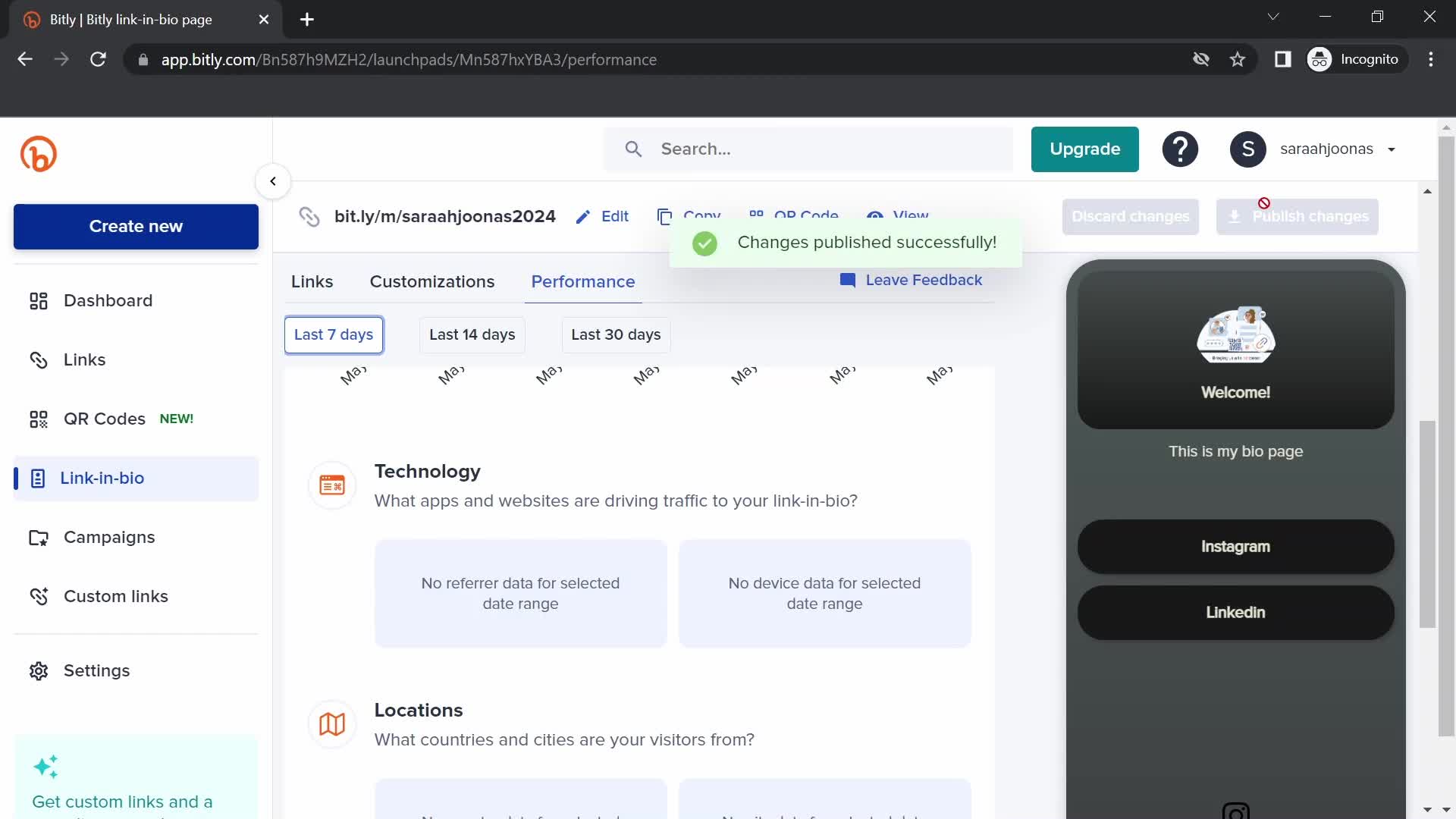Select the Performance tab
The width and height of the screenshot is (1456, 819).
tap(582, 282)
